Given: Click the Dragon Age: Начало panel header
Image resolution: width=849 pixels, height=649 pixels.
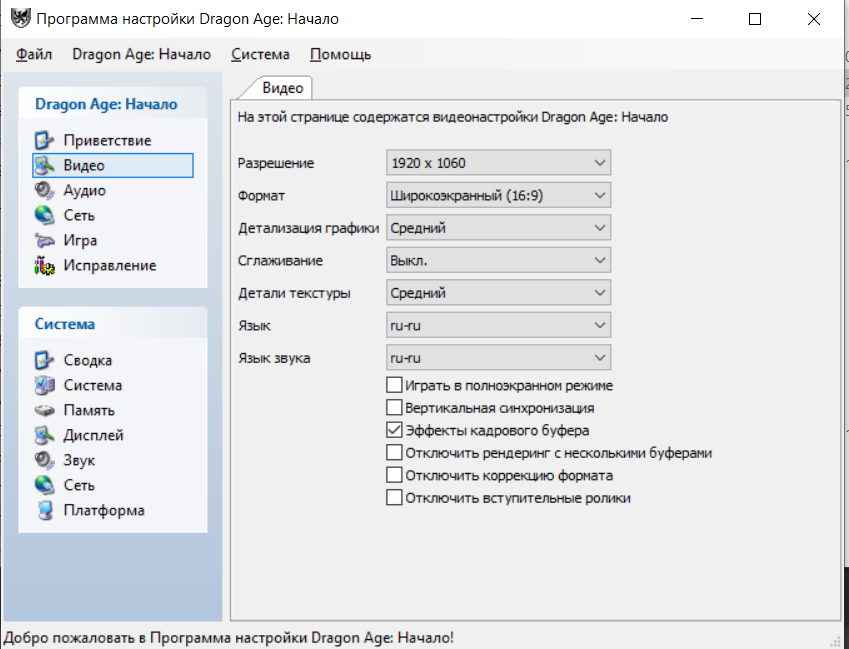Looking at the screenshot, I should tap(113, 103).
